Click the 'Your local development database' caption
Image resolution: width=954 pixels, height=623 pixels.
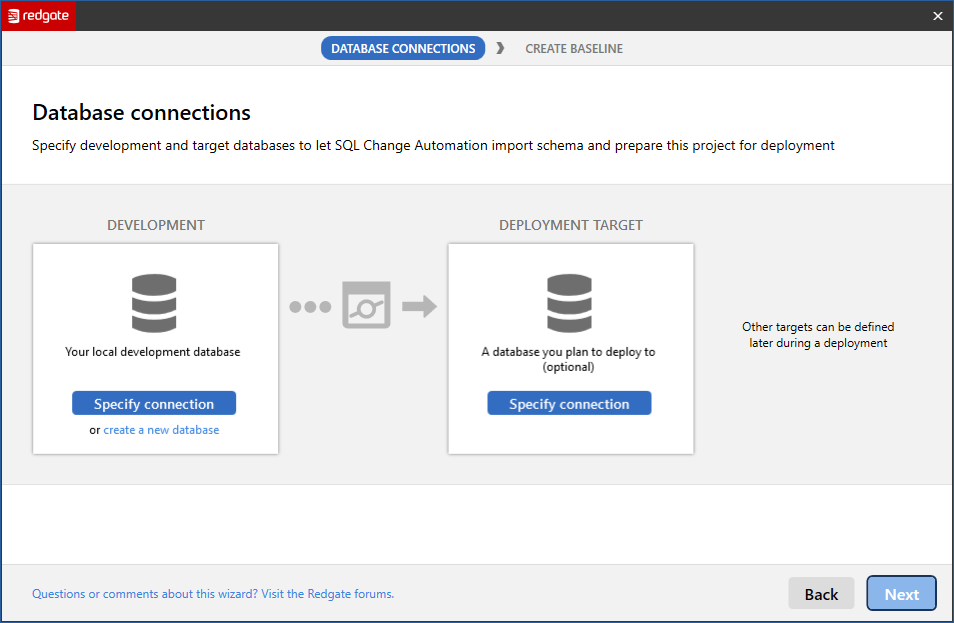pyautogui.click(x=153, y=352)
